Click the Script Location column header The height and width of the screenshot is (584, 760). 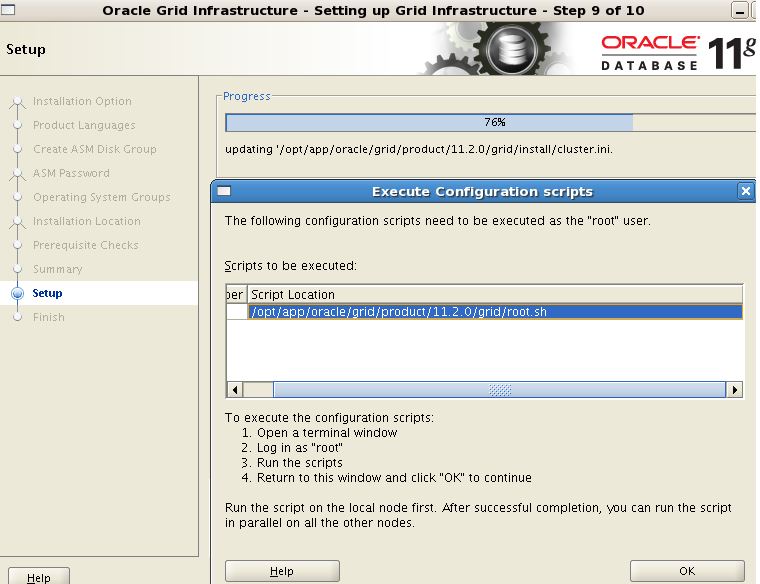coord(495,295)
